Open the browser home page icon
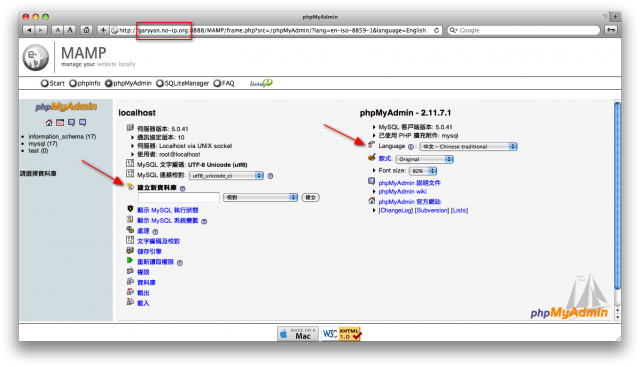 click(87, 30)
